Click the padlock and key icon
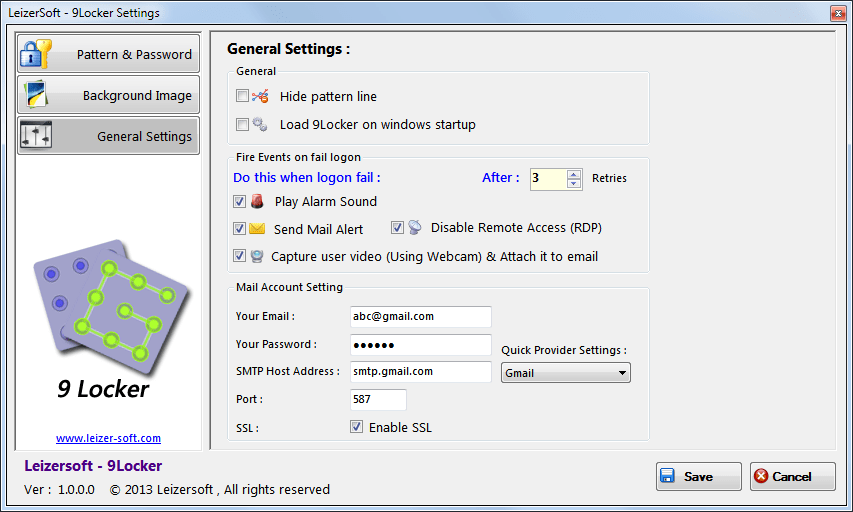Image resolution: width=853 pixels, height=512 pixels. pos(37,54)
